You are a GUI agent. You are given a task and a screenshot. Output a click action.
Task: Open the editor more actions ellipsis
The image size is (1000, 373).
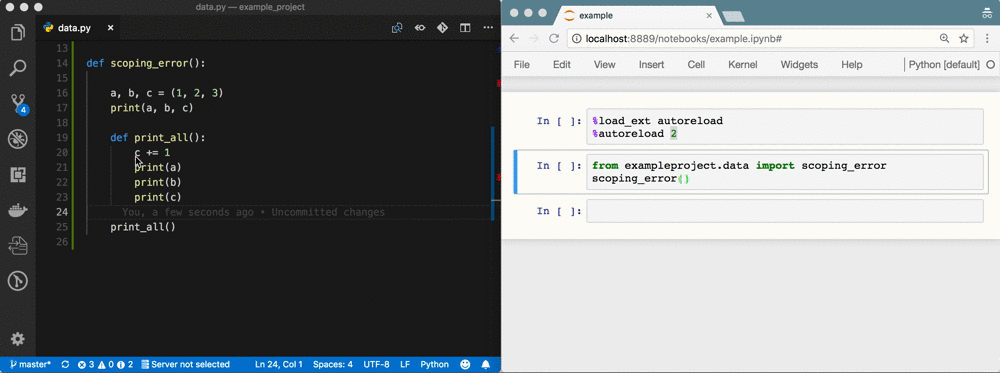tap(488, 28)
